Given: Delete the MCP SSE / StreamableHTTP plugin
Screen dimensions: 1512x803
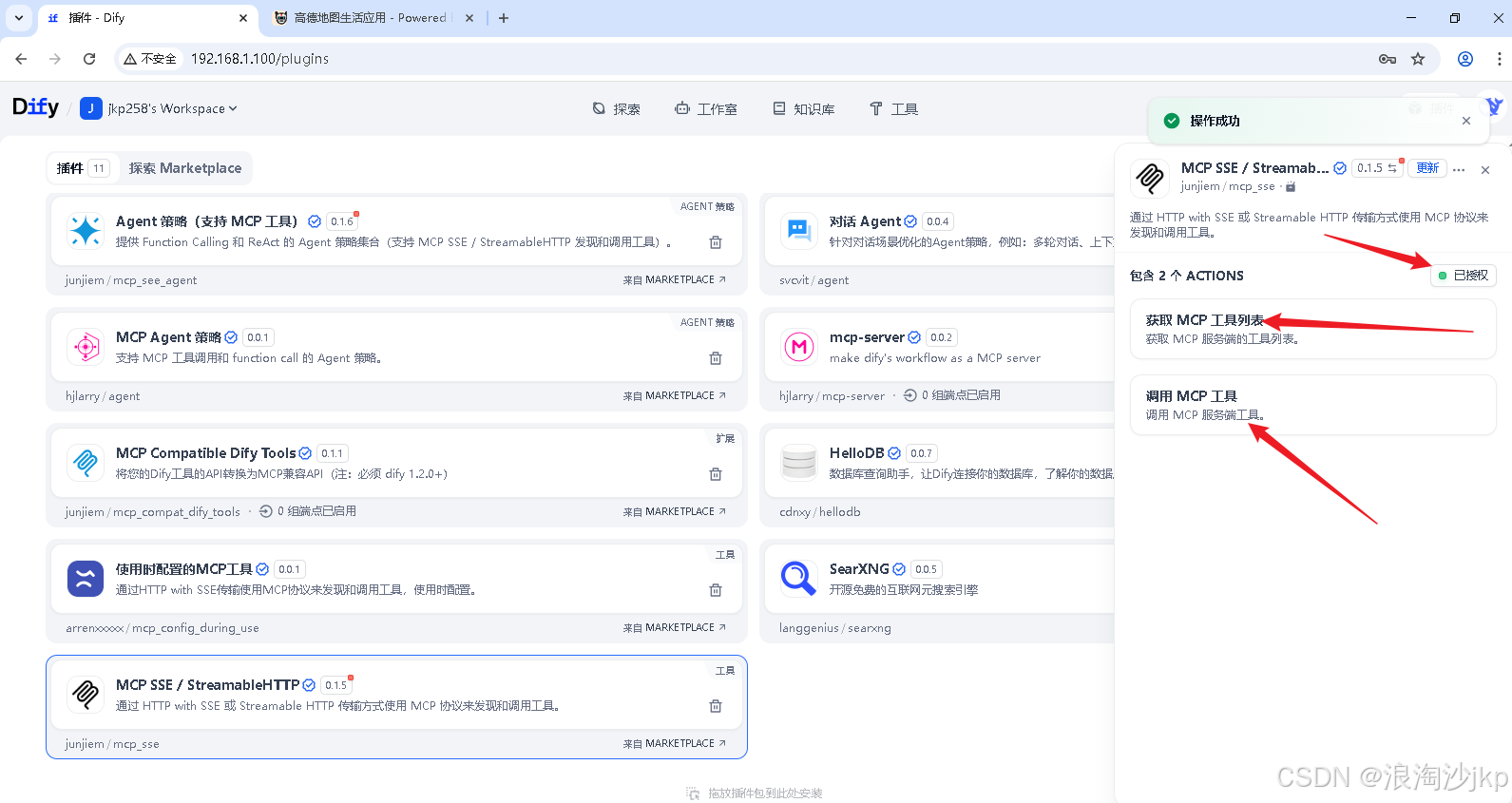Looking at the screenshot, I should [716, 706].
